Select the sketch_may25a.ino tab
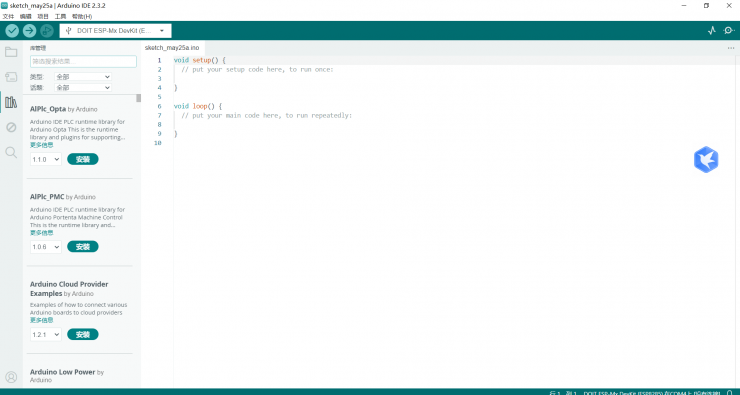 click(x=172, y=48)
